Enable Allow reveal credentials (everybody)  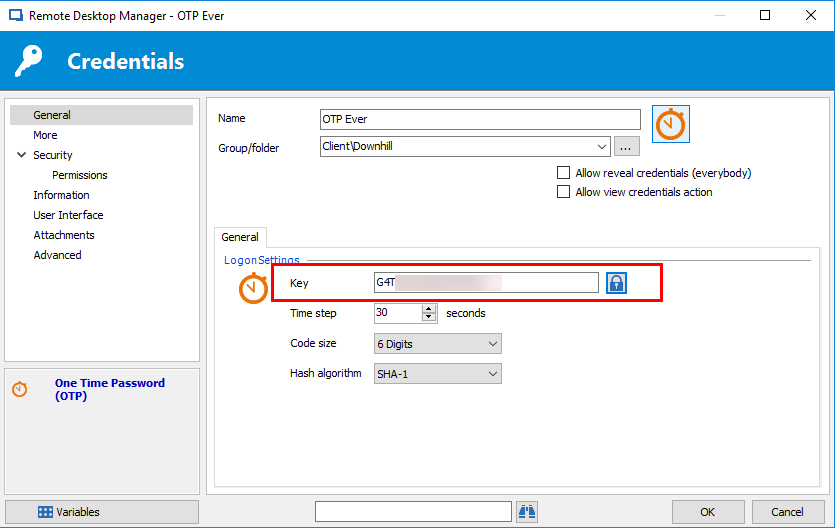[x=563, y=172]
